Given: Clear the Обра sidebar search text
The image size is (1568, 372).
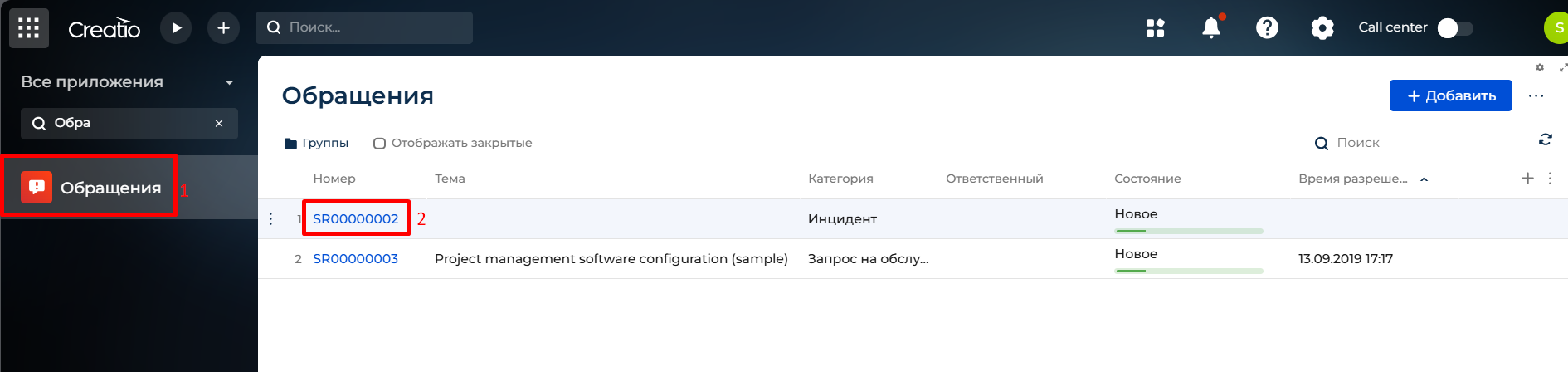Looking at the screenshot, I should tap(219, 124).
